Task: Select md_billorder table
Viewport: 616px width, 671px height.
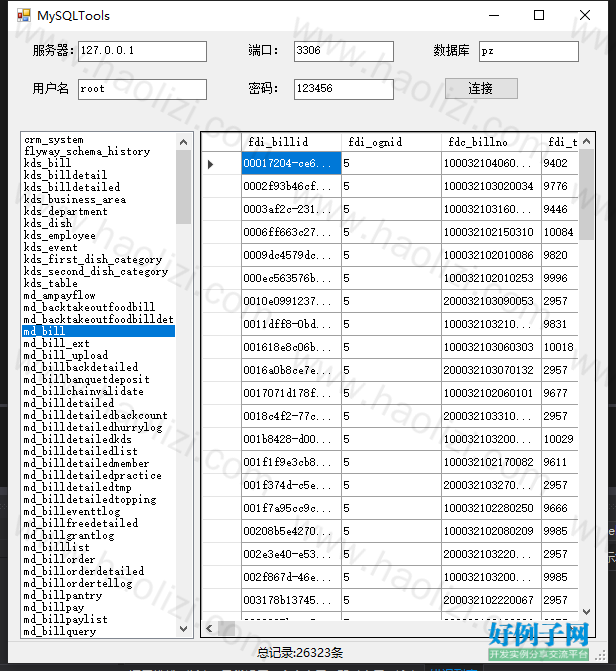Action: click(x=98, y=559)
